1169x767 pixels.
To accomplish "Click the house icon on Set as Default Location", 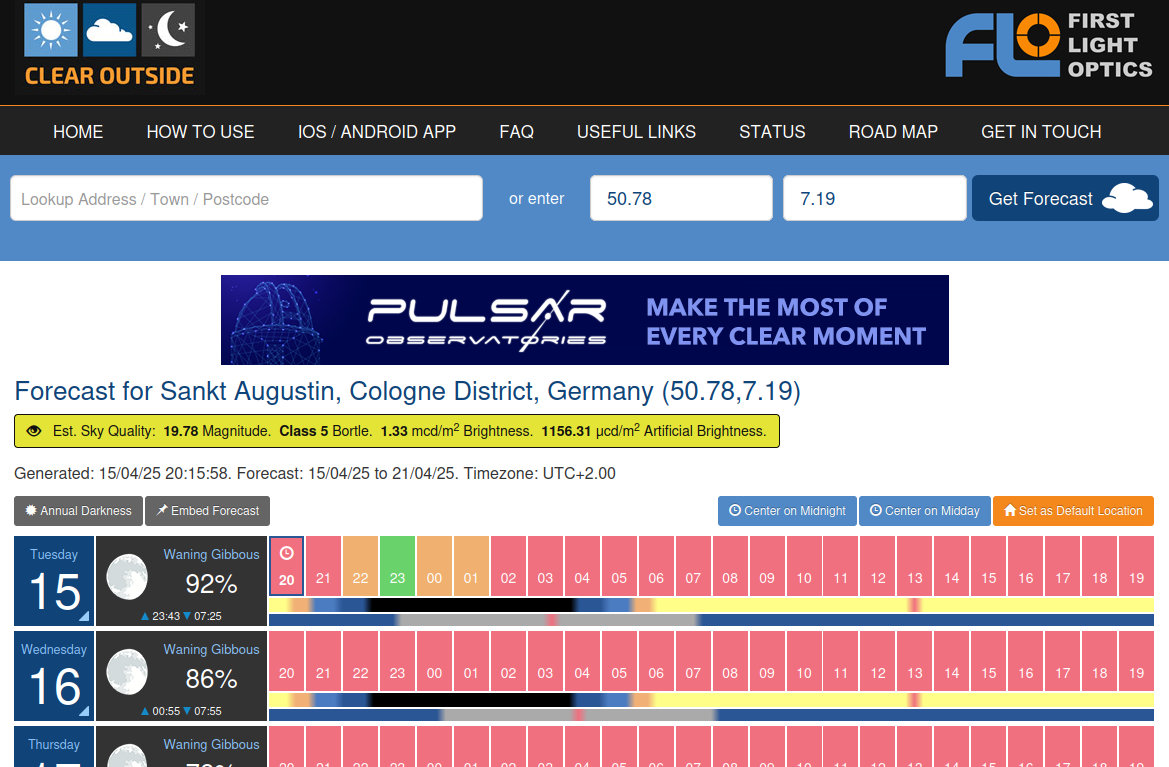I will pyautogui.click(x=1009, y=511).
